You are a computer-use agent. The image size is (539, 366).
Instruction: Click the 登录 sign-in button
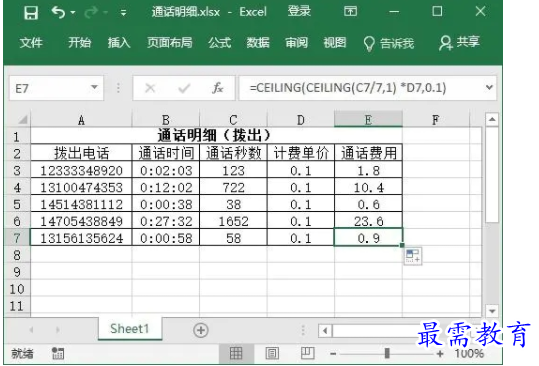coord(299,11)
